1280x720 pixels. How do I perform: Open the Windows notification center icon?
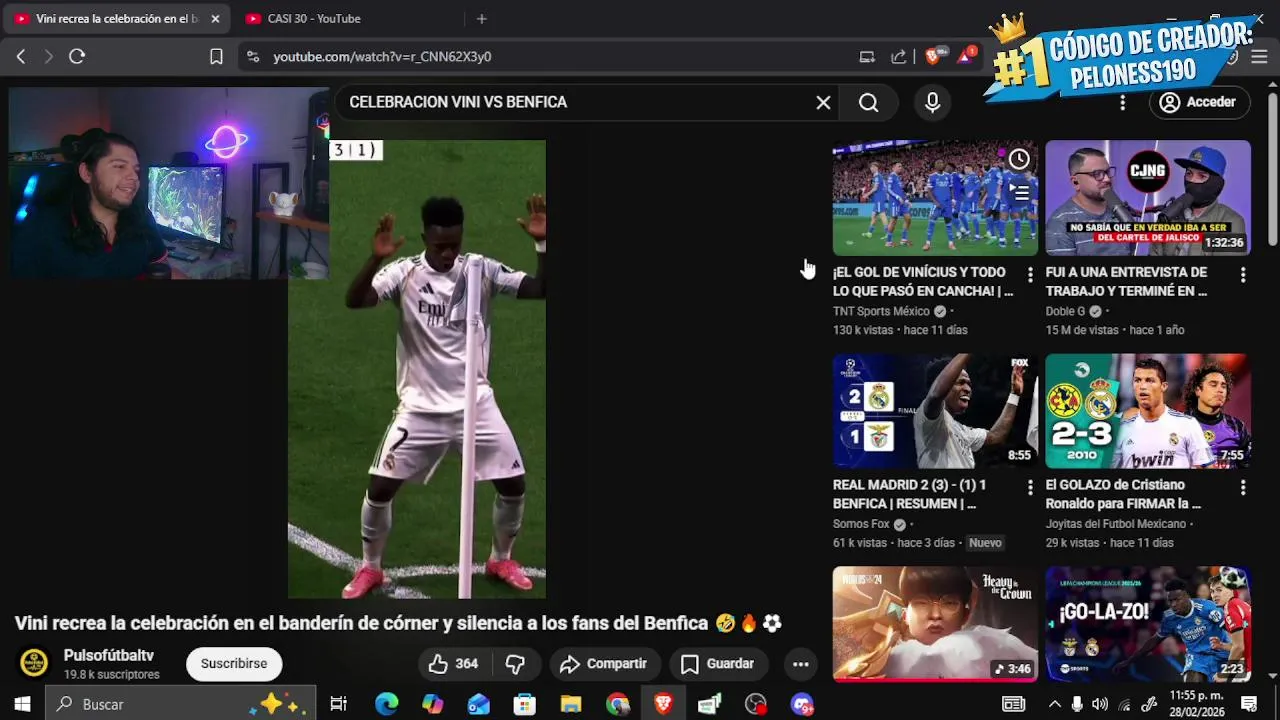pos(1249,704)
